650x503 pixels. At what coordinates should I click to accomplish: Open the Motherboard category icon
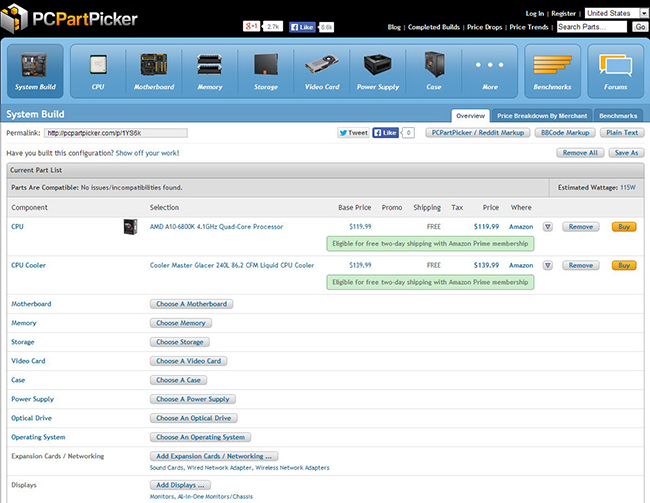tap(154, 71)
